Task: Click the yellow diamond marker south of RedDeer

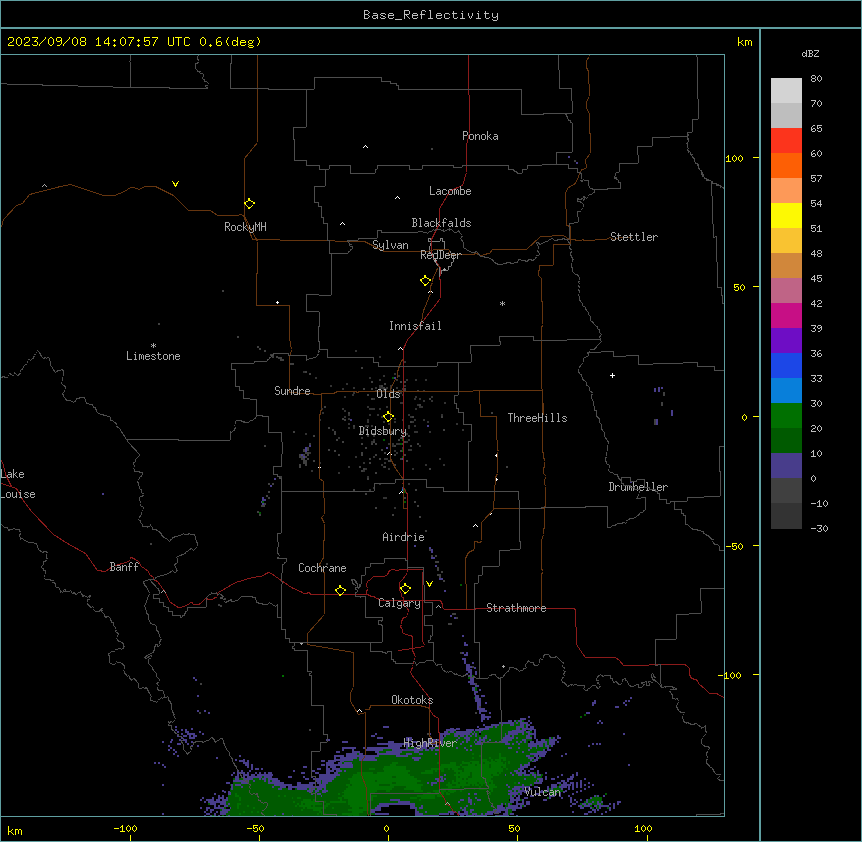Action: point(426,281)
